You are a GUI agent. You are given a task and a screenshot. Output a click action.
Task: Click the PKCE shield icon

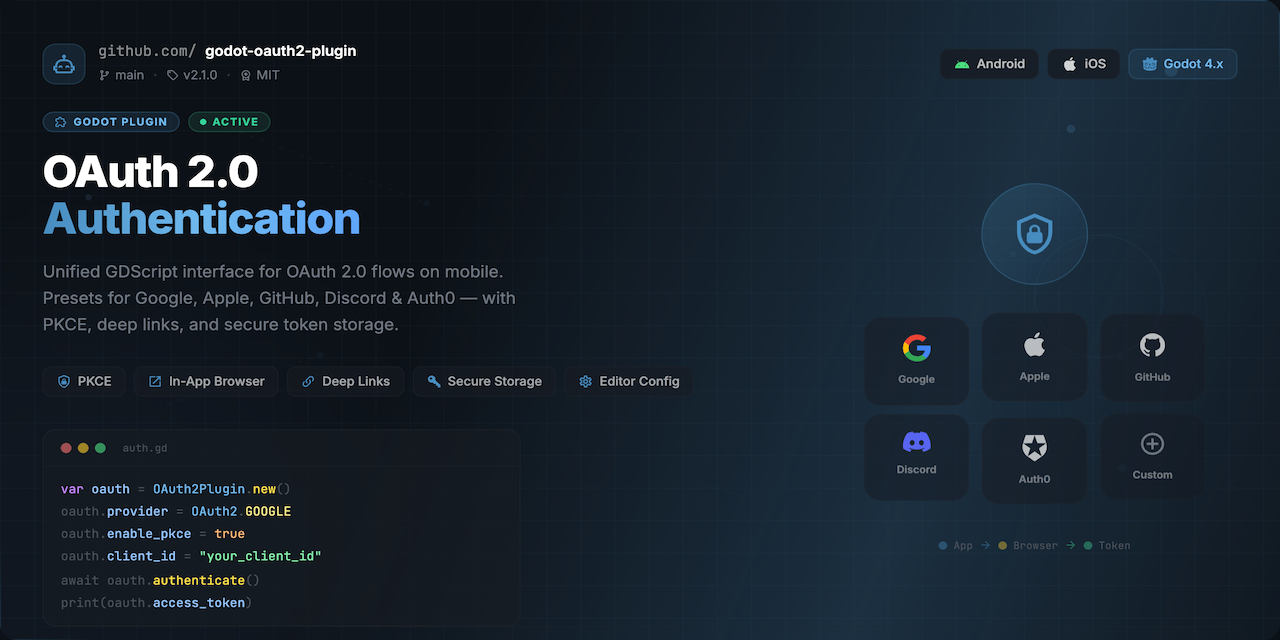(x=64, y=381)
